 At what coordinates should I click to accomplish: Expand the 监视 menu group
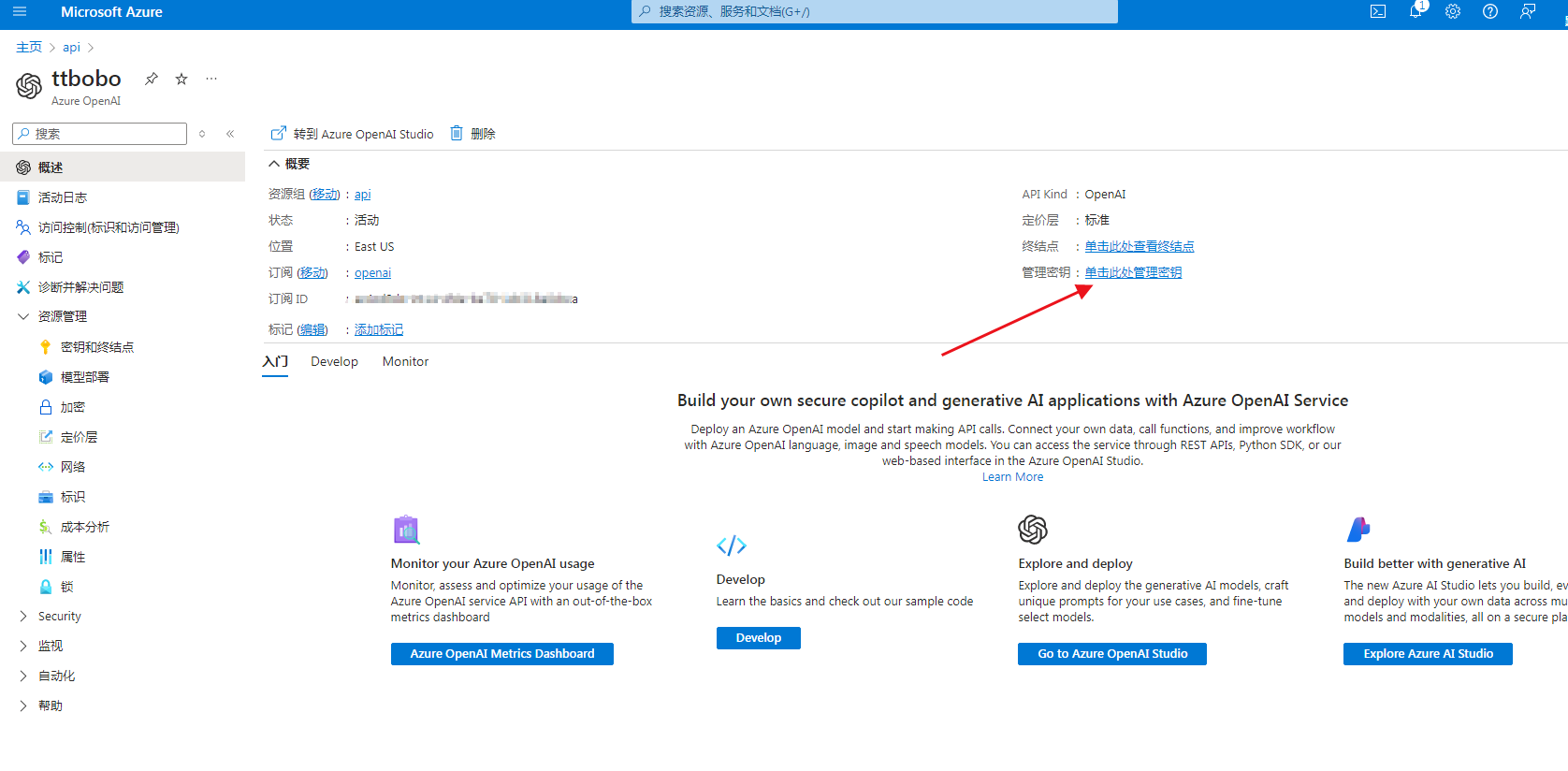(x=23, y=646)
